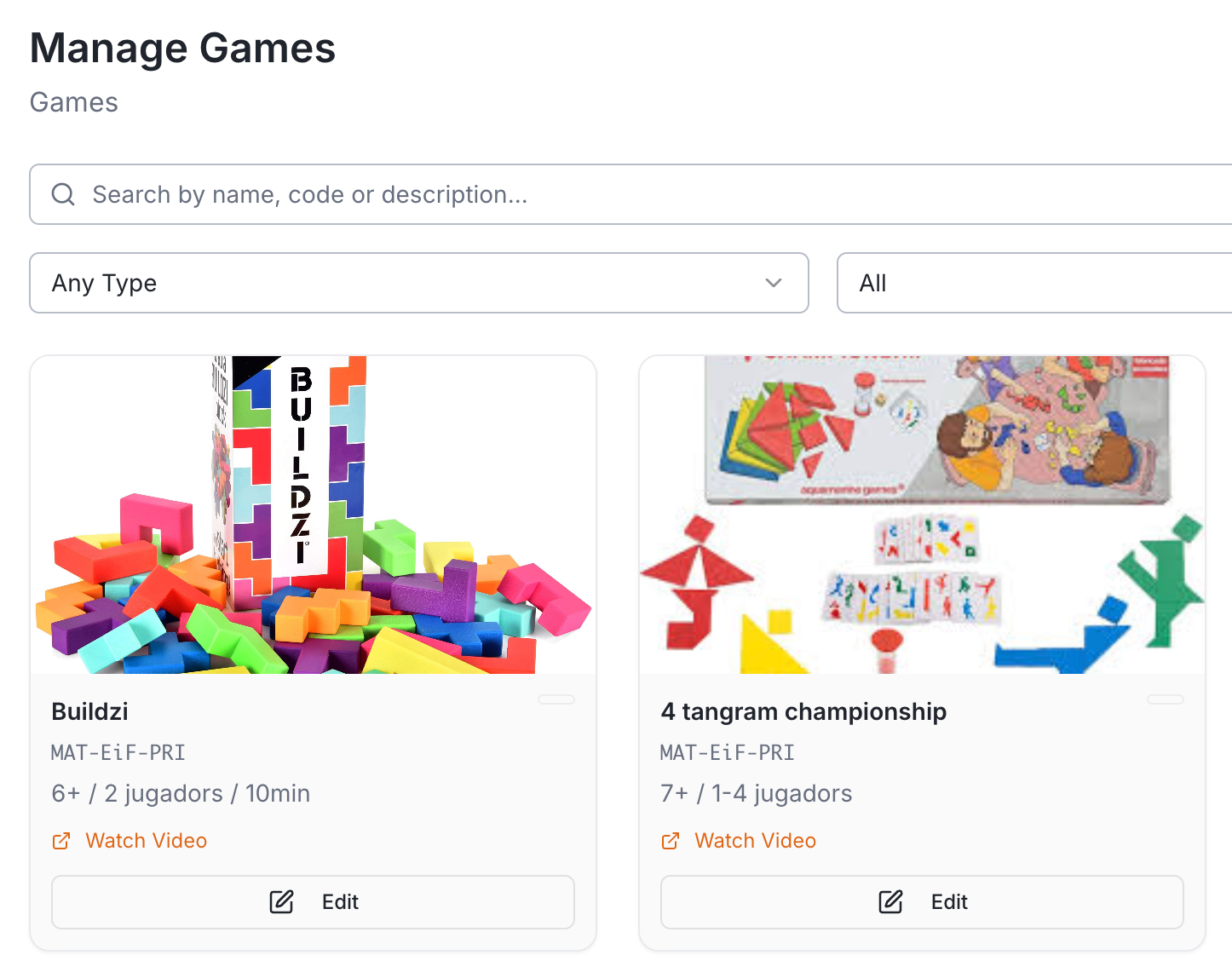Click the external-link icon under Buildzi
The height and width of the screenshot is (978, 1232).
[61, 841]
